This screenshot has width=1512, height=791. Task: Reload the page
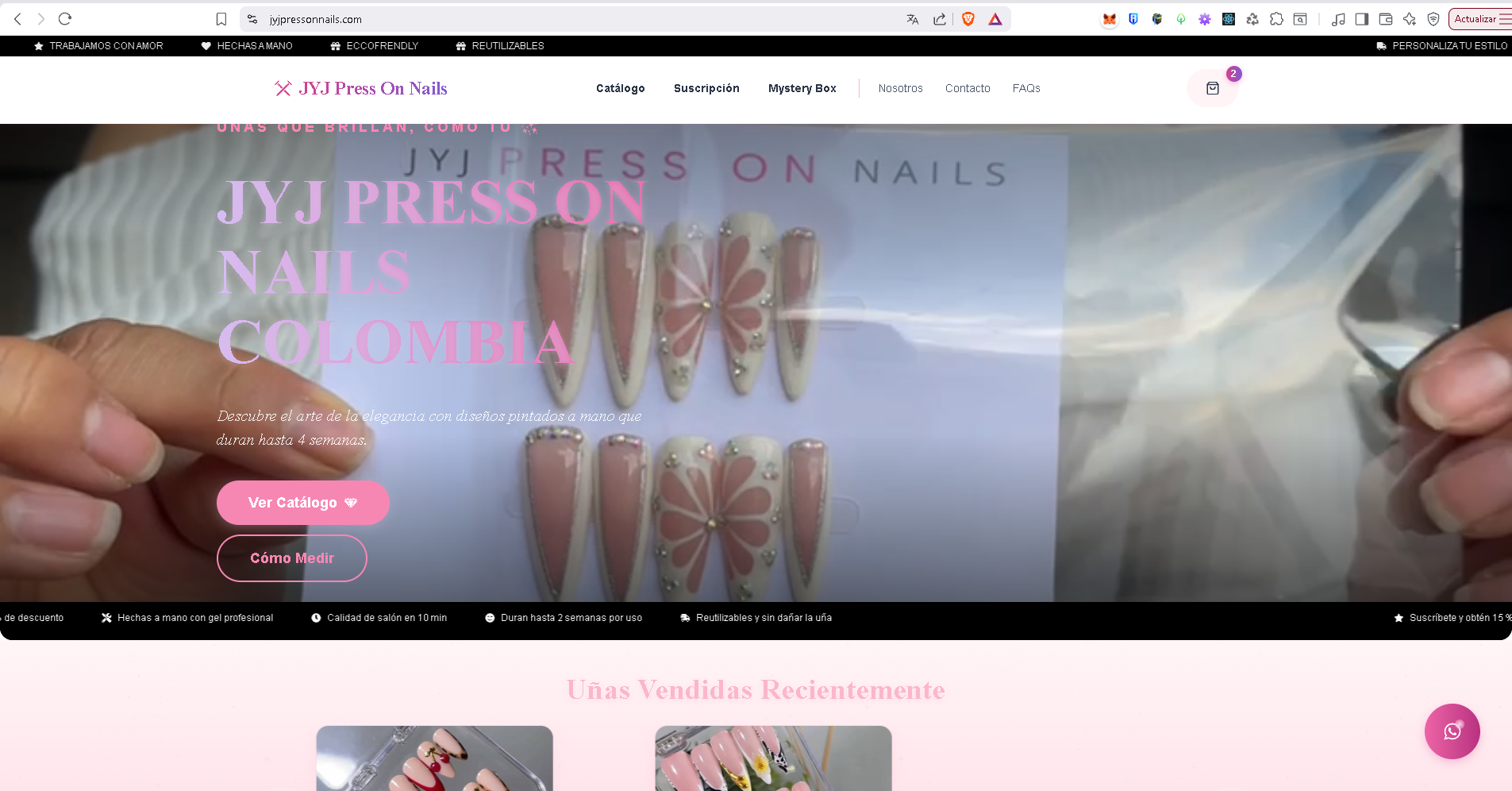65,19
